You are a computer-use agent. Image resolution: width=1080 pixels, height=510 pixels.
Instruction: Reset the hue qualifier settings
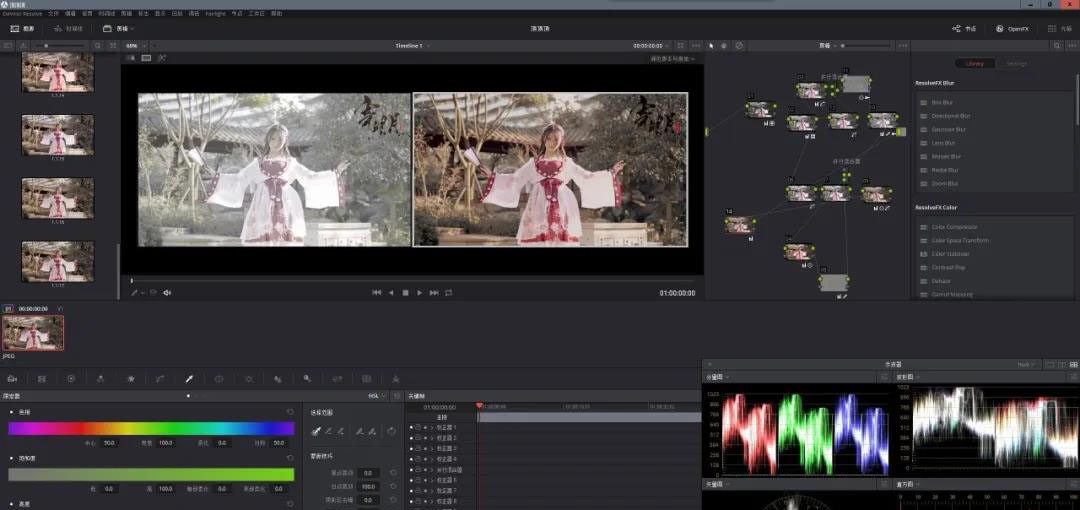click(x=290, y=412)
